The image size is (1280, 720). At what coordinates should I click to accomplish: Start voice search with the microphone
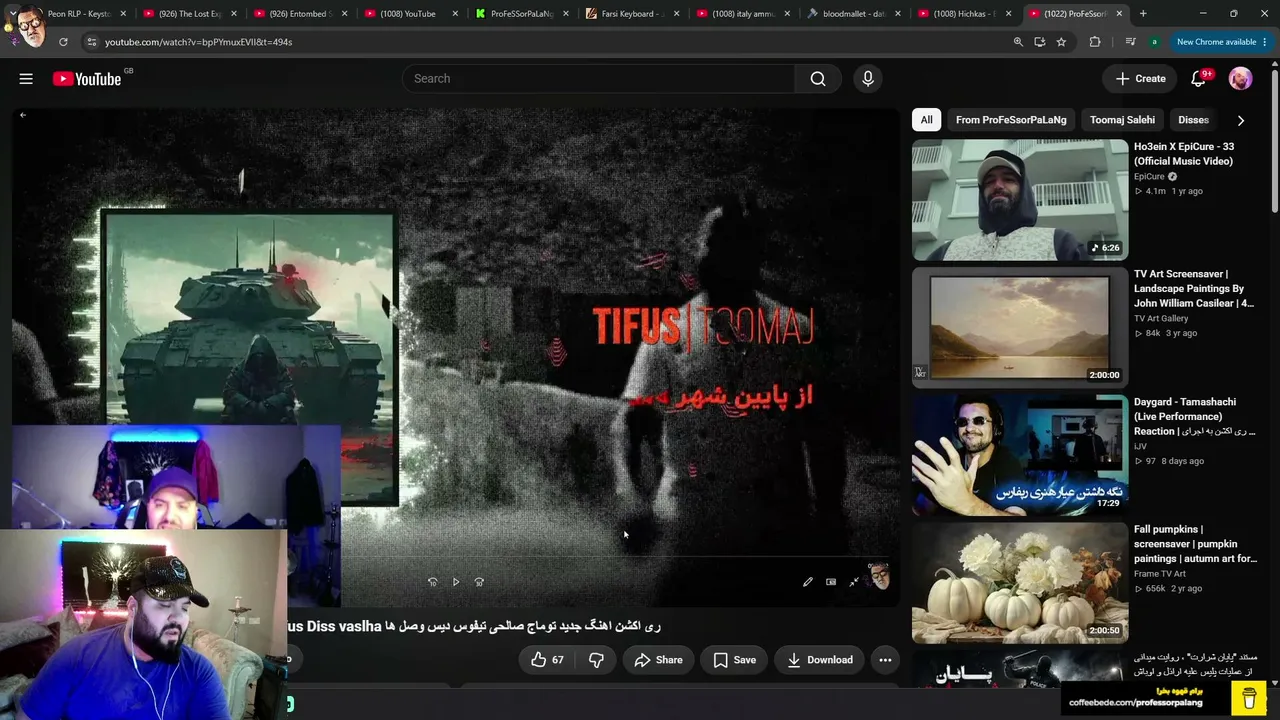(x=868, y=79)
